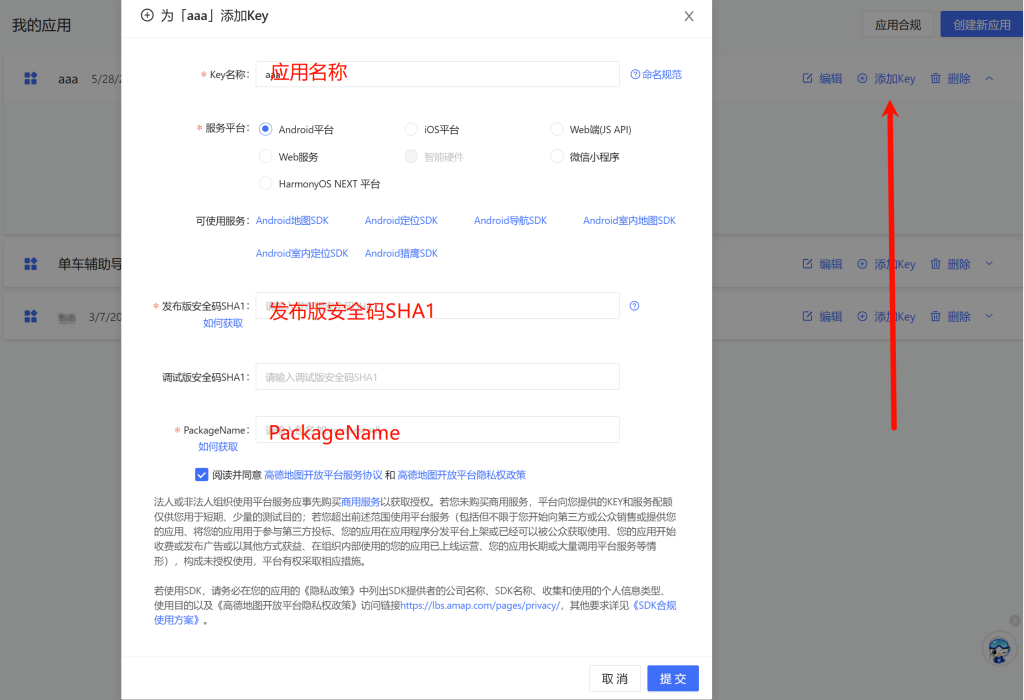Collapse the aaa application row chevron

coord(989,78)
